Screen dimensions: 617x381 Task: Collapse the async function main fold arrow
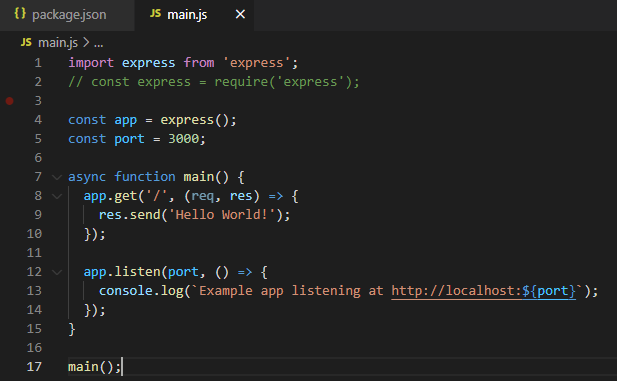pyautogui.click(x=57, y=178)
